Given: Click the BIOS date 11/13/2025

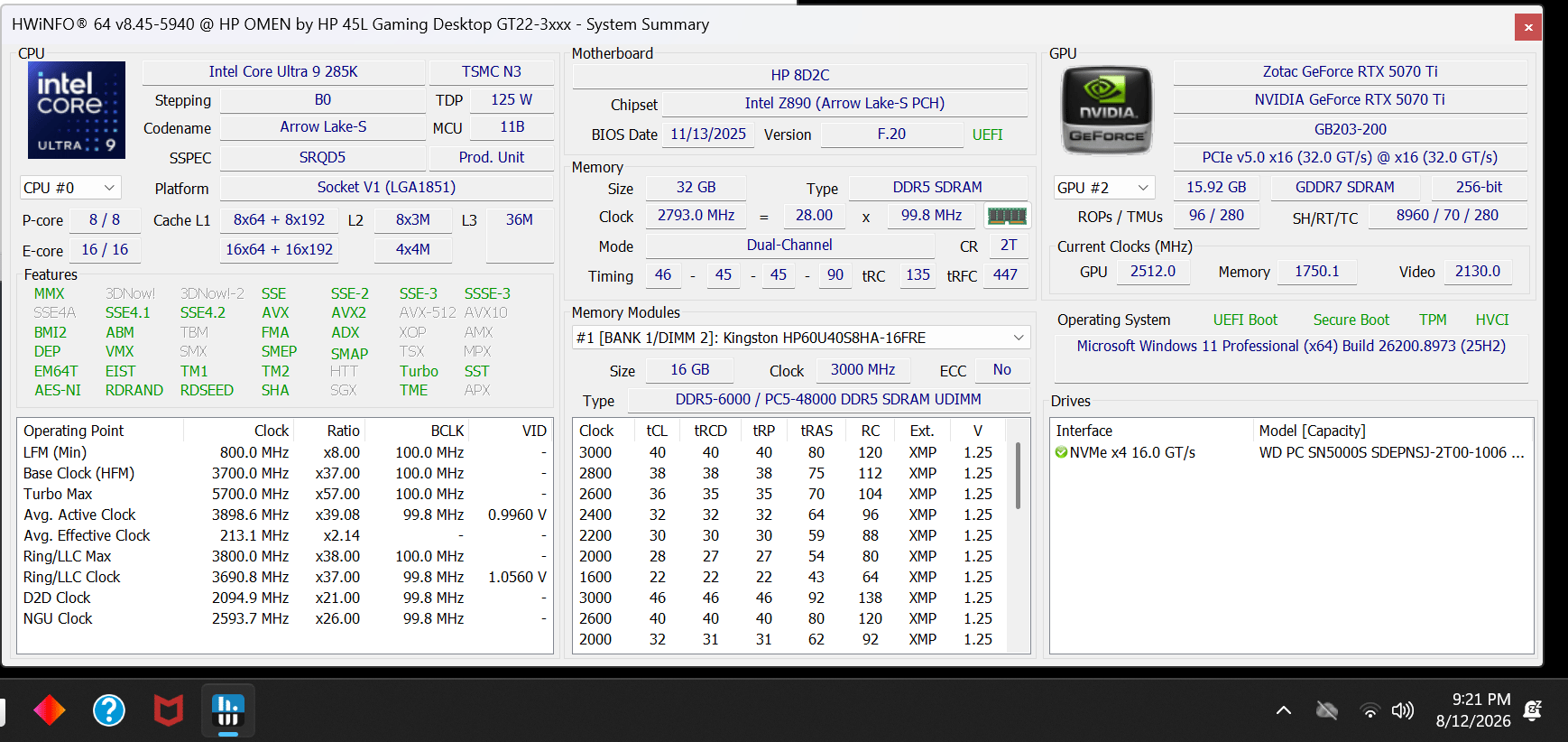Looking at the screenshot, I should click(708, 134).
